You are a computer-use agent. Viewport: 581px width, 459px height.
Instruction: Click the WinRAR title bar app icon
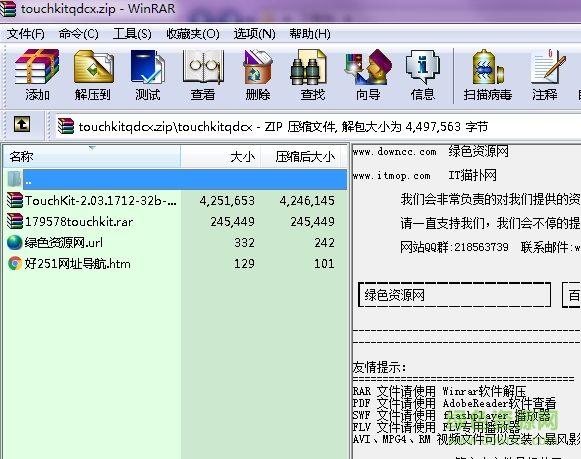[x=8, y=8]
